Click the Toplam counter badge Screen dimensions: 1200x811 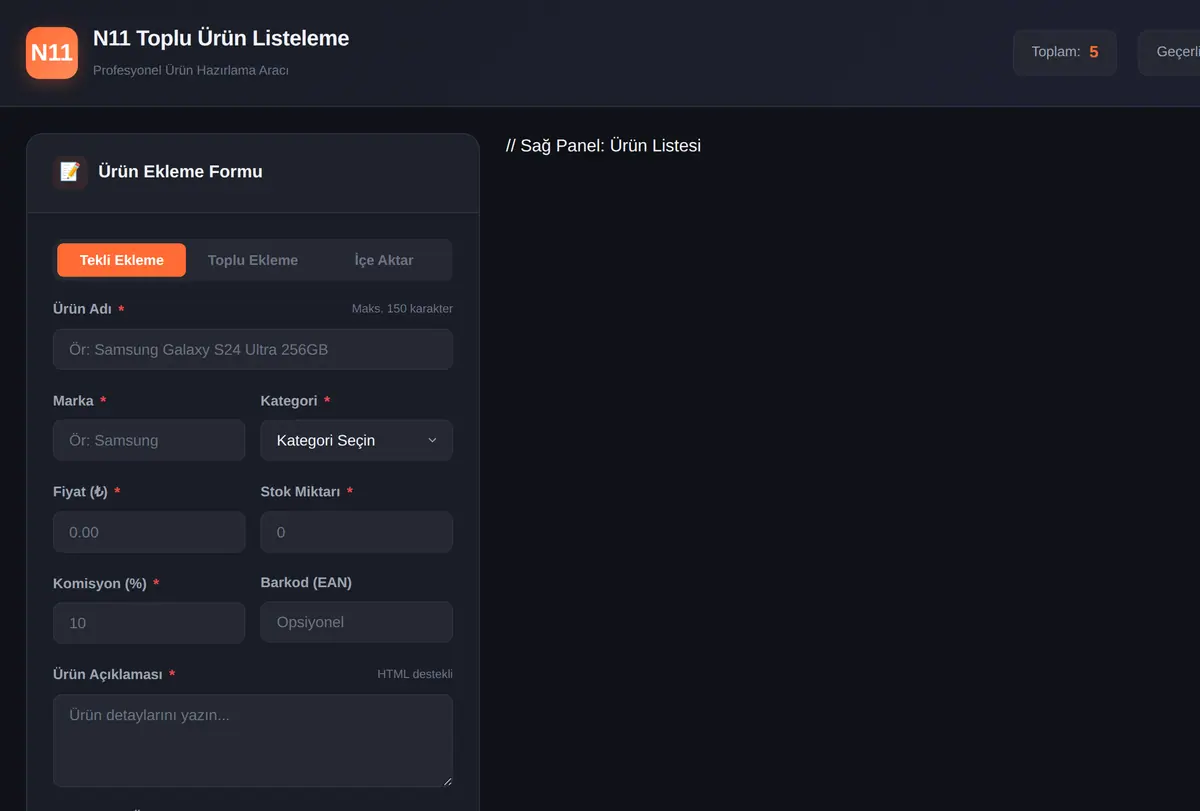click(x=1065, y=52)
